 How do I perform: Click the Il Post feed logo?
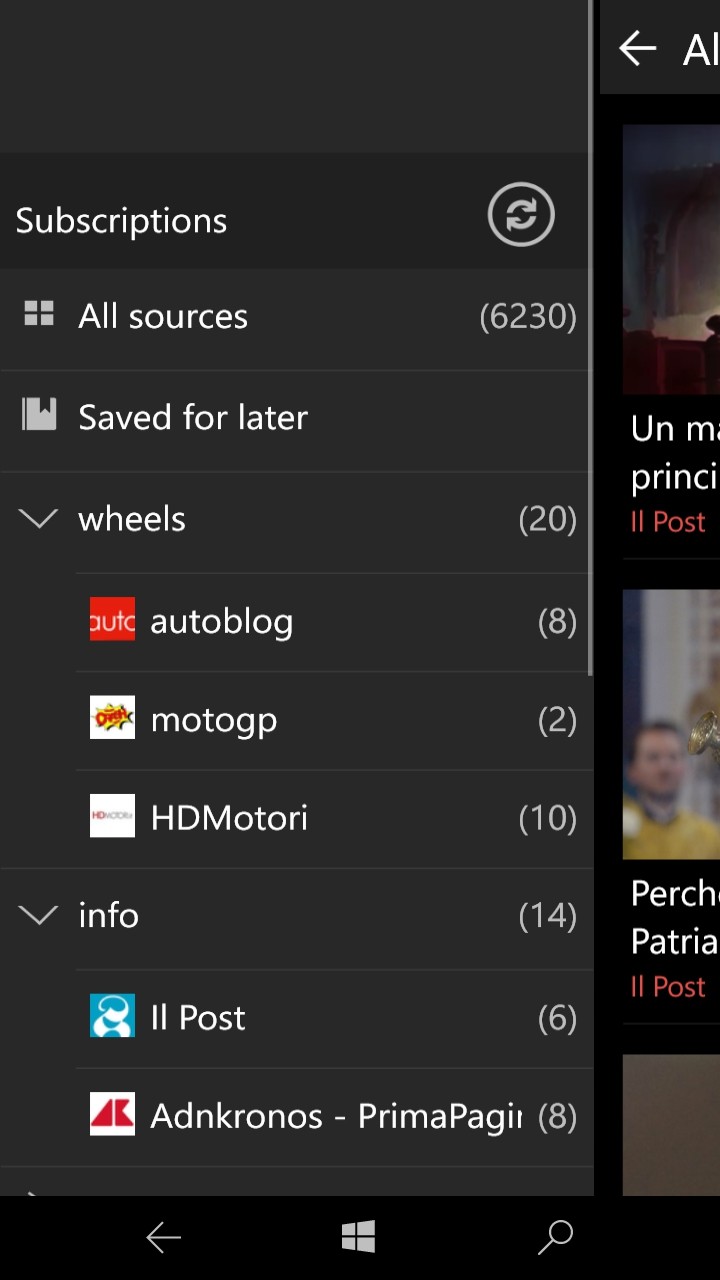(112, 1015)
